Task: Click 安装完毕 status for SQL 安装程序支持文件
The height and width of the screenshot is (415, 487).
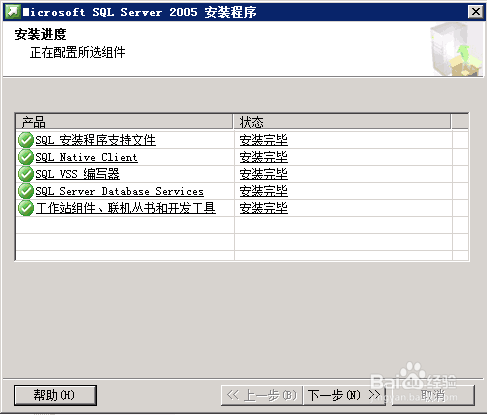Action: click(264, 140)
